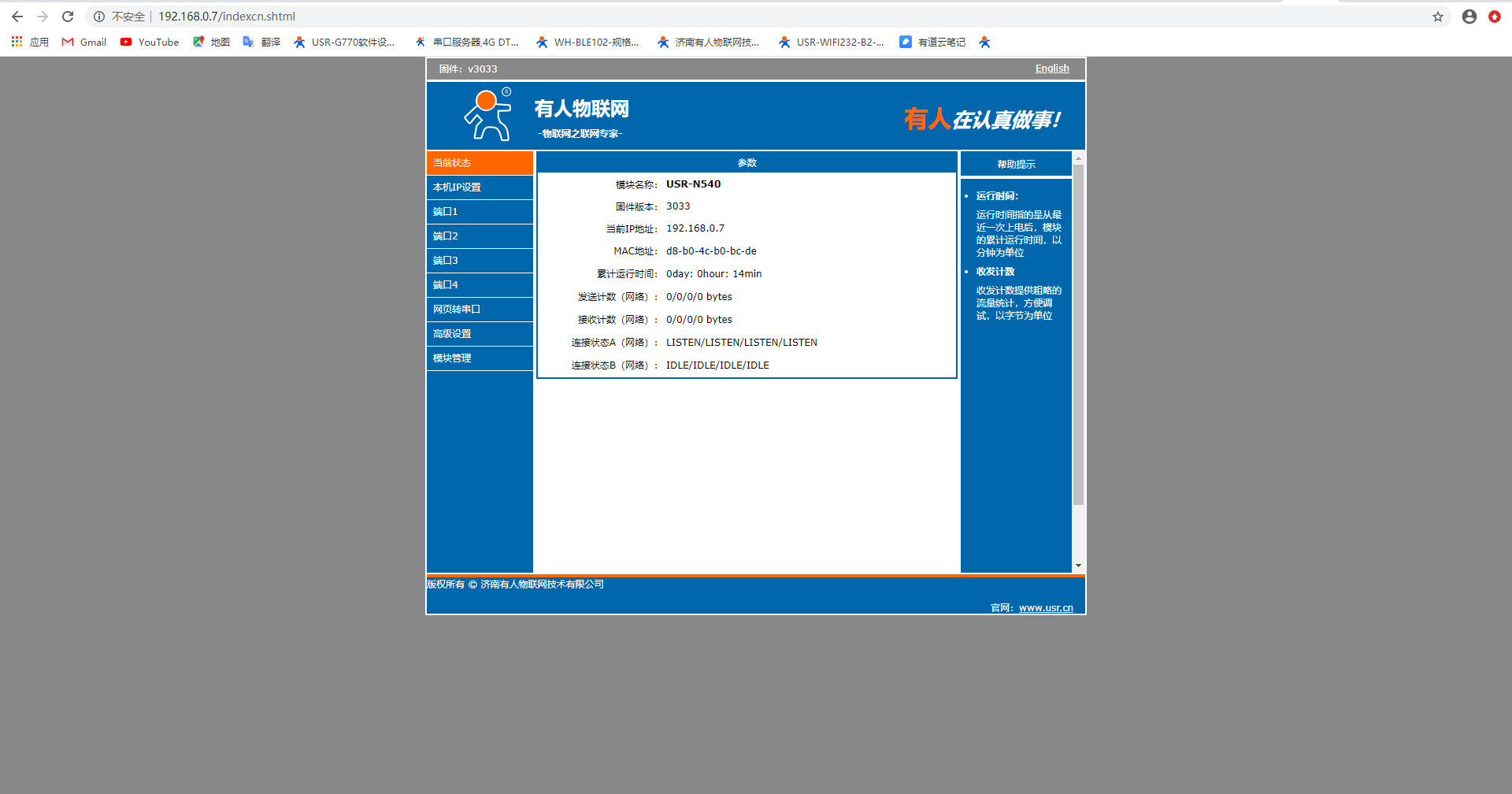
Task: Open the 有道云笔记 bookmark
Action: 932,43
